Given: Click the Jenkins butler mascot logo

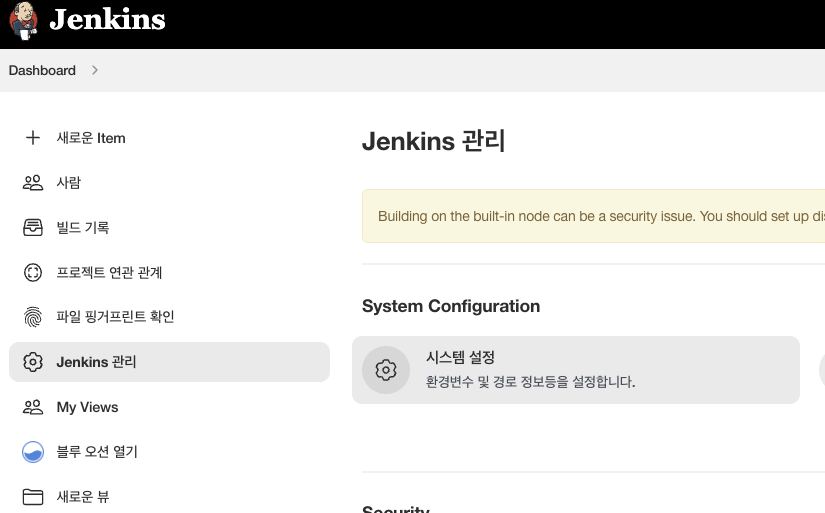Looking at the screenshot, I should click(x=23, y=21).
